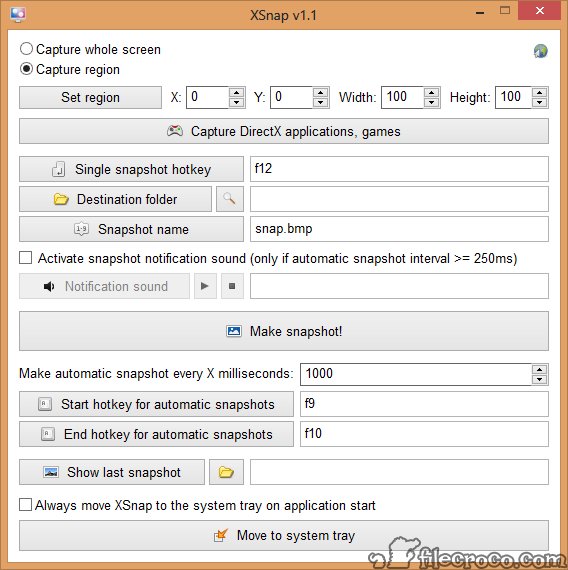568x570 pixels.
Task: Increase the Height value
Action: point(539,92)
